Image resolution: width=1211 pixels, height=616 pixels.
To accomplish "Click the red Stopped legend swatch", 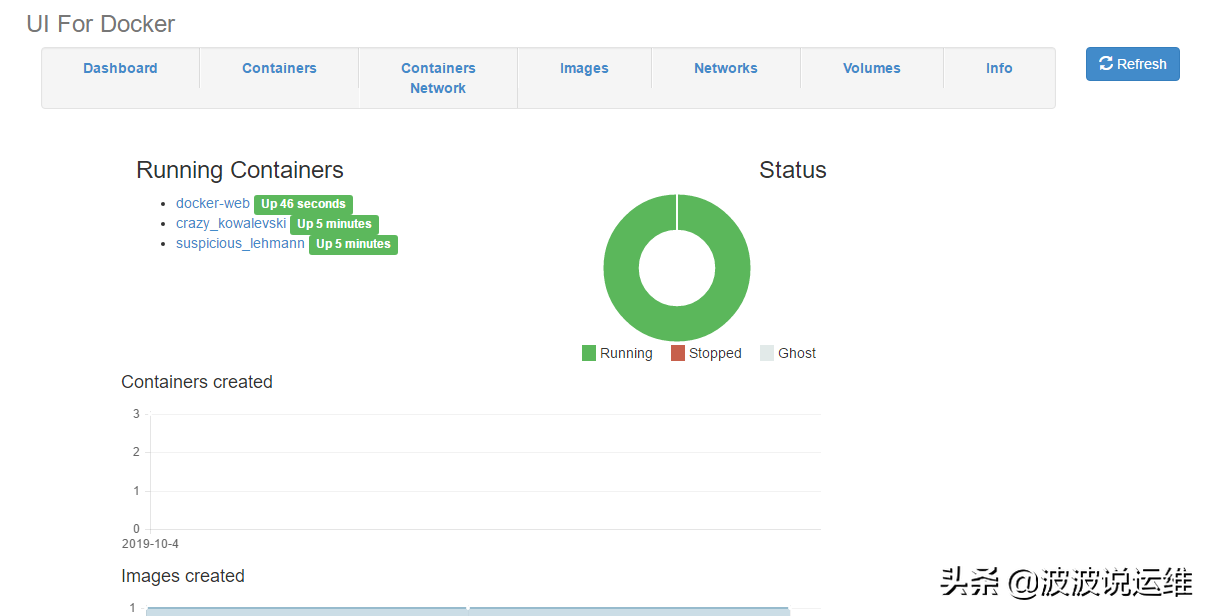I will 678,353.
